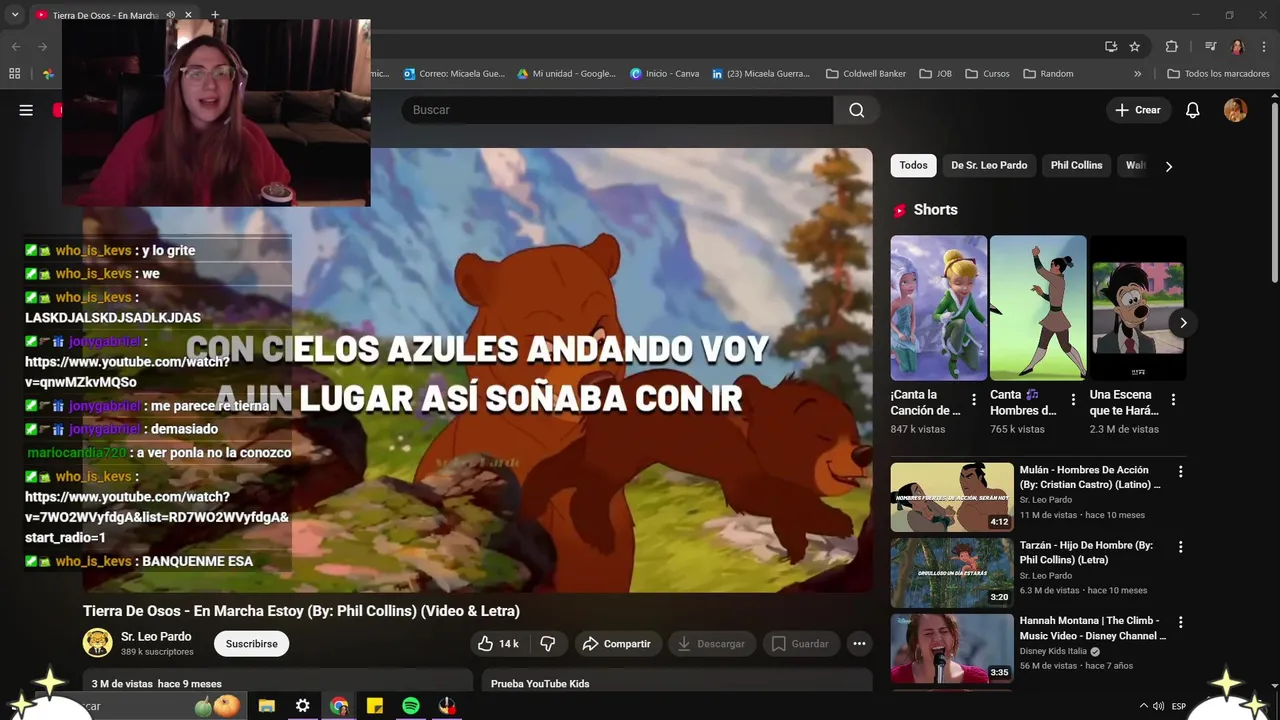This screenshot has height=720, width=1280.
Task: Select the Phil Collins filter chip
Action: [x=1076, y=166]
